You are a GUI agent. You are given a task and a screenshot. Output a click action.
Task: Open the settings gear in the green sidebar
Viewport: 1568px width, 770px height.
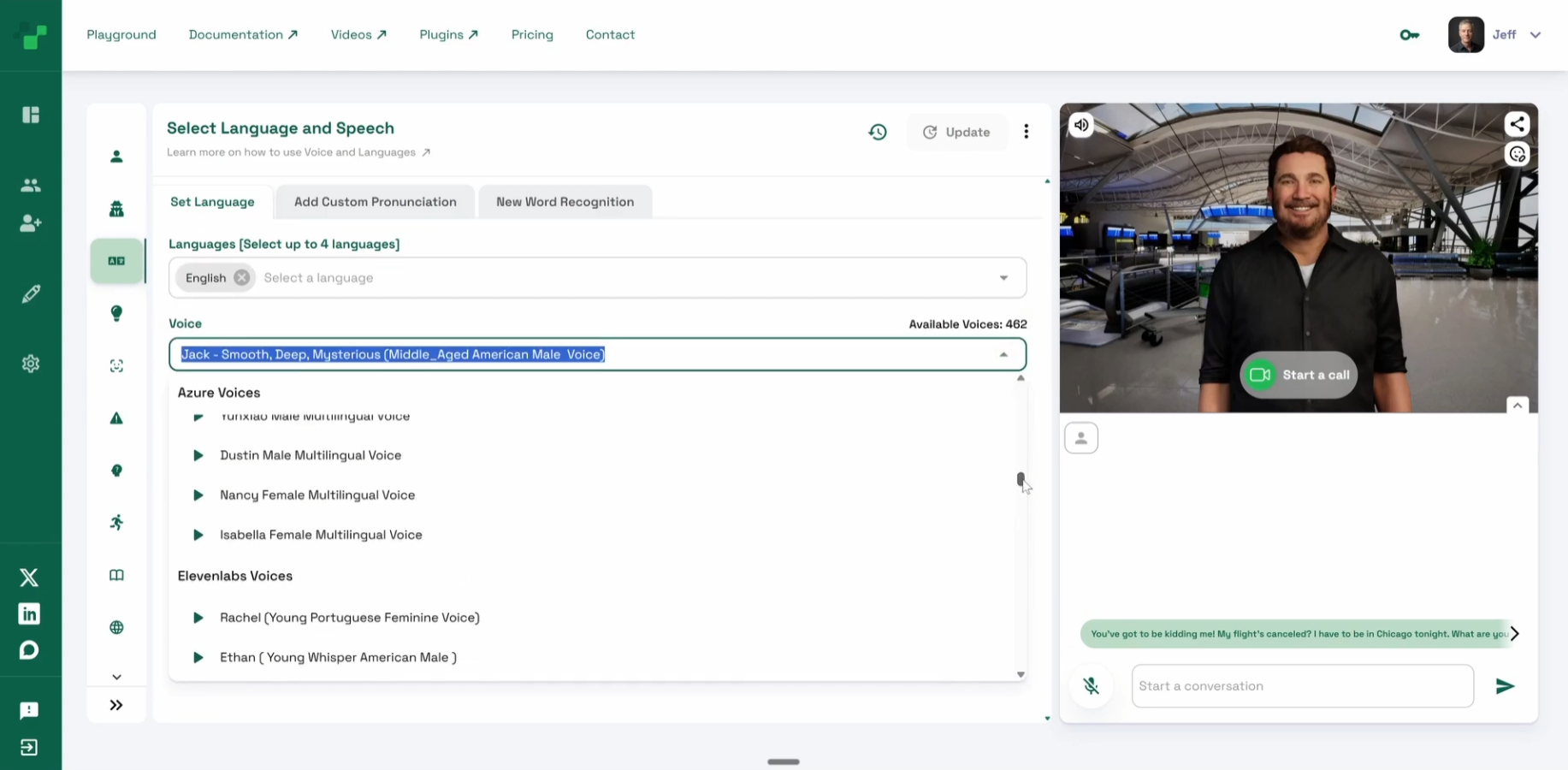tap(31, 364)
